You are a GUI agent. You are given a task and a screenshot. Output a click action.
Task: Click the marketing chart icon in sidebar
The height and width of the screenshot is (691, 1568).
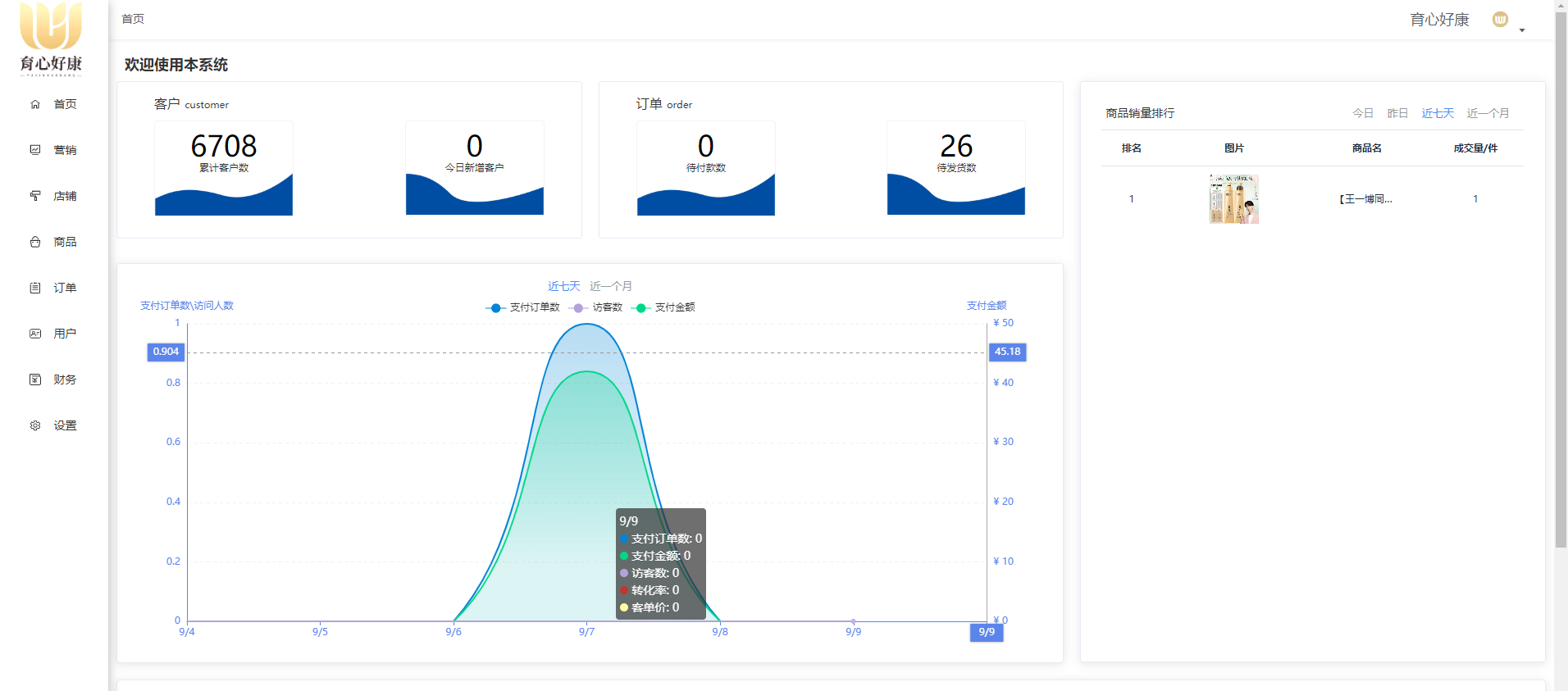point(35,150)
